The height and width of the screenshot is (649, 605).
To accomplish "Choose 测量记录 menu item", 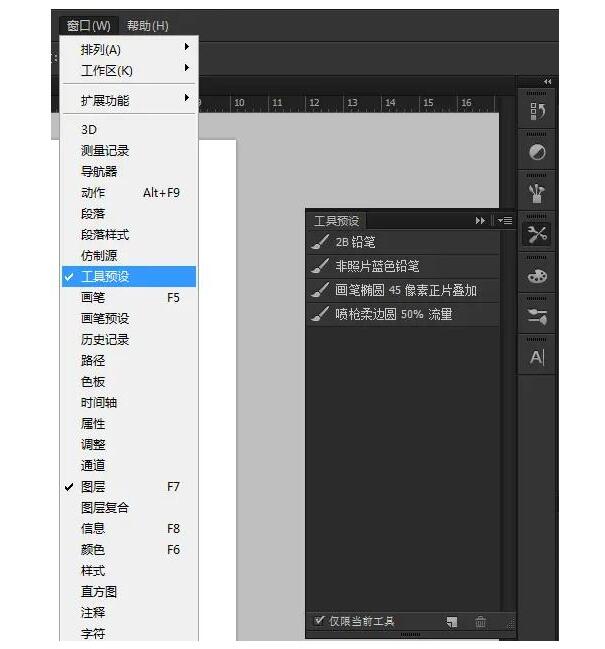I will pyautogui.click(x=129, y=151).
